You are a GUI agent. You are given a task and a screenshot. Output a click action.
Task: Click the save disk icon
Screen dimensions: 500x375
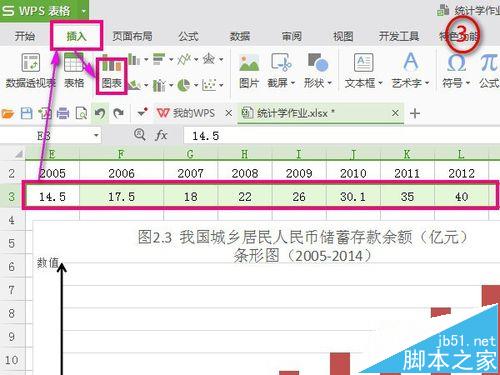tap(27, 114)
